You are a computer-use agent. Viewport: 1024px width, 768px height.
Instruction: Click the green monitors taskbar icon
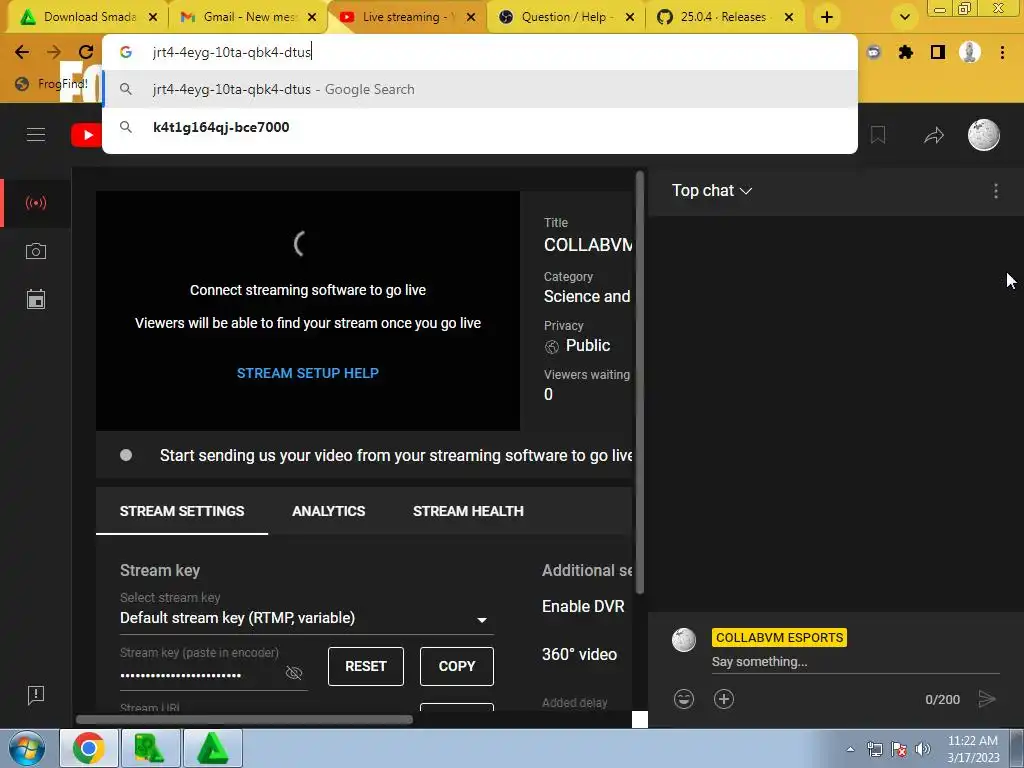point(150,748)
